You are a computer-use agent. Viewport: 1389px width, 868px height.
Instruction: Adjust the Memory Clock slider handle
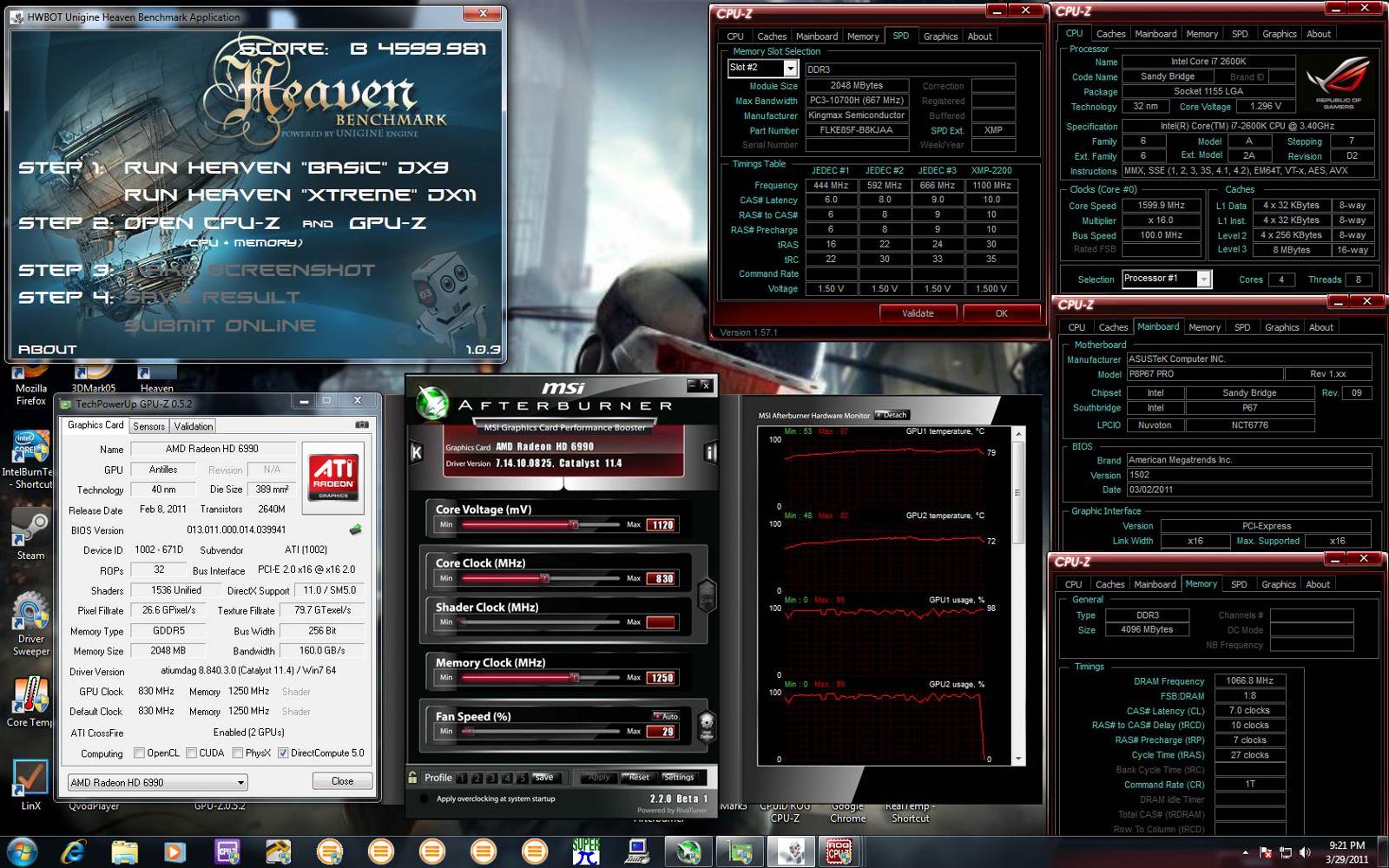coord(574,677)
